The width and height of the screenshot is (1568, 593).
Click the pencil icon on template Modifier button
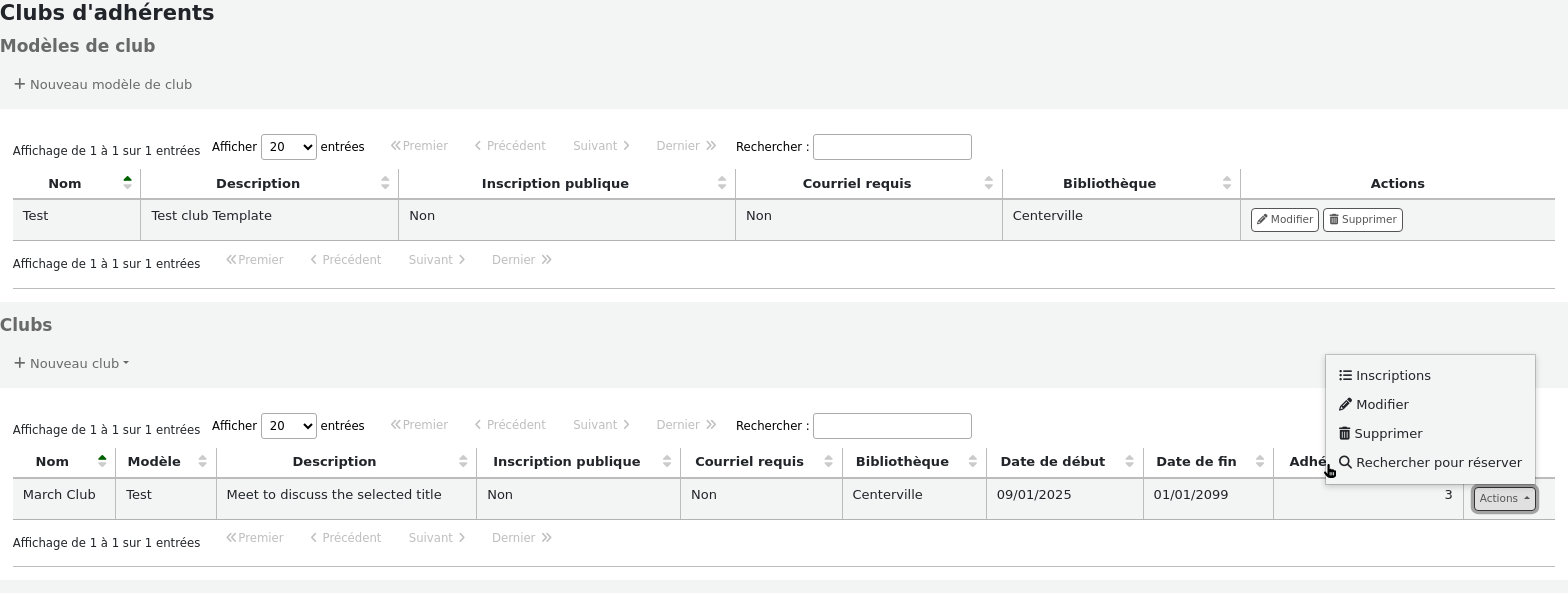[x=1262, y=220]
